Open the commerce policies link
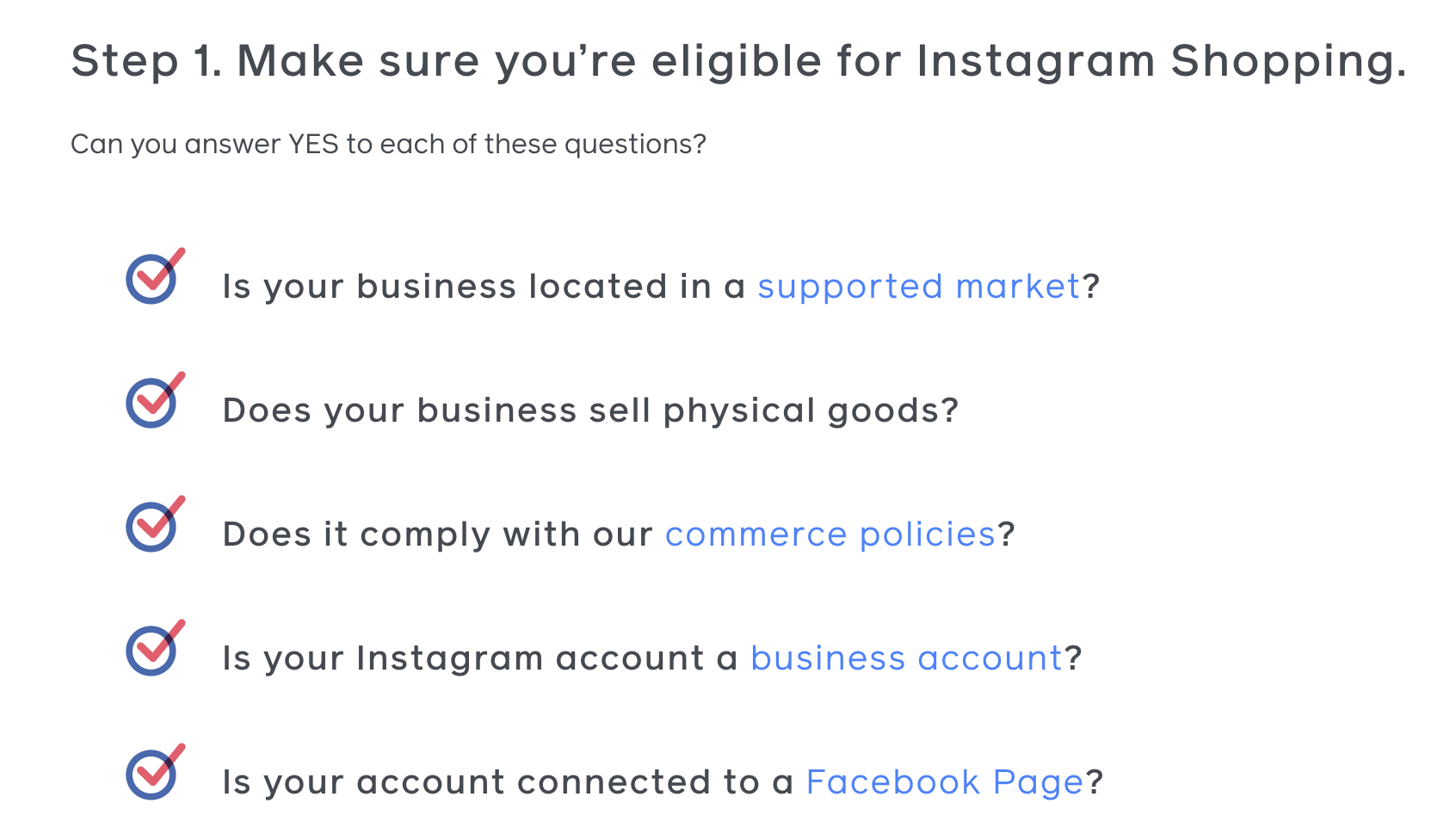This screenshot has width=1456, height=840. 830,535
